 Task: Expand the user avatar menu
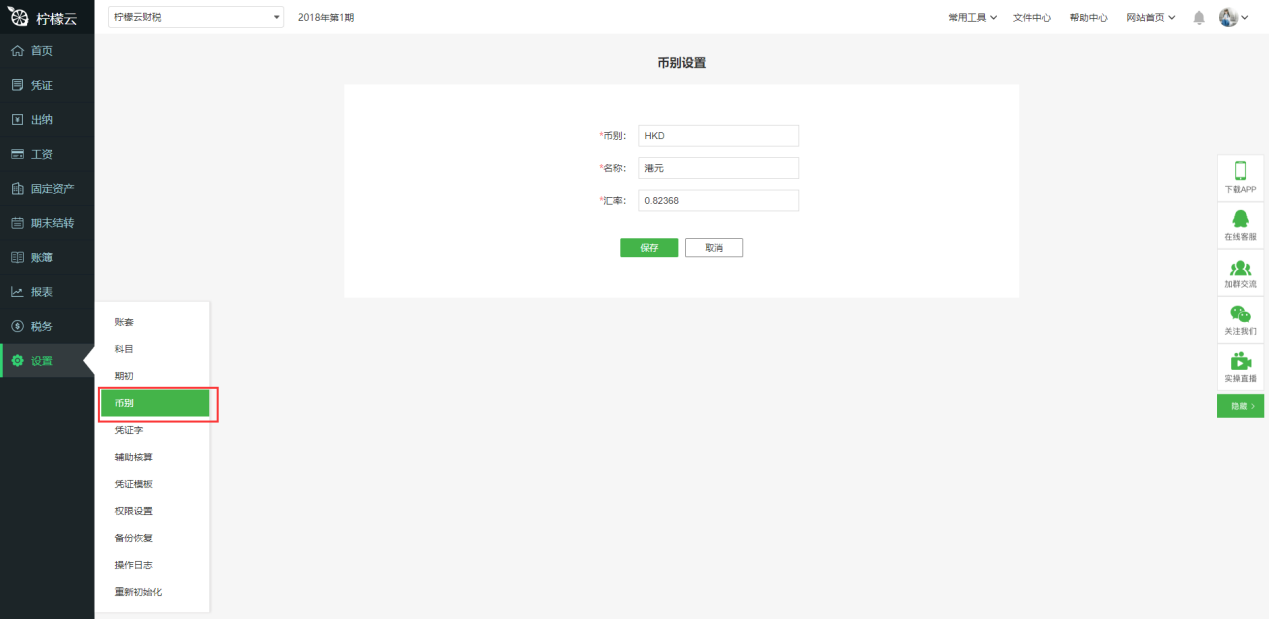coord(1234,17)
